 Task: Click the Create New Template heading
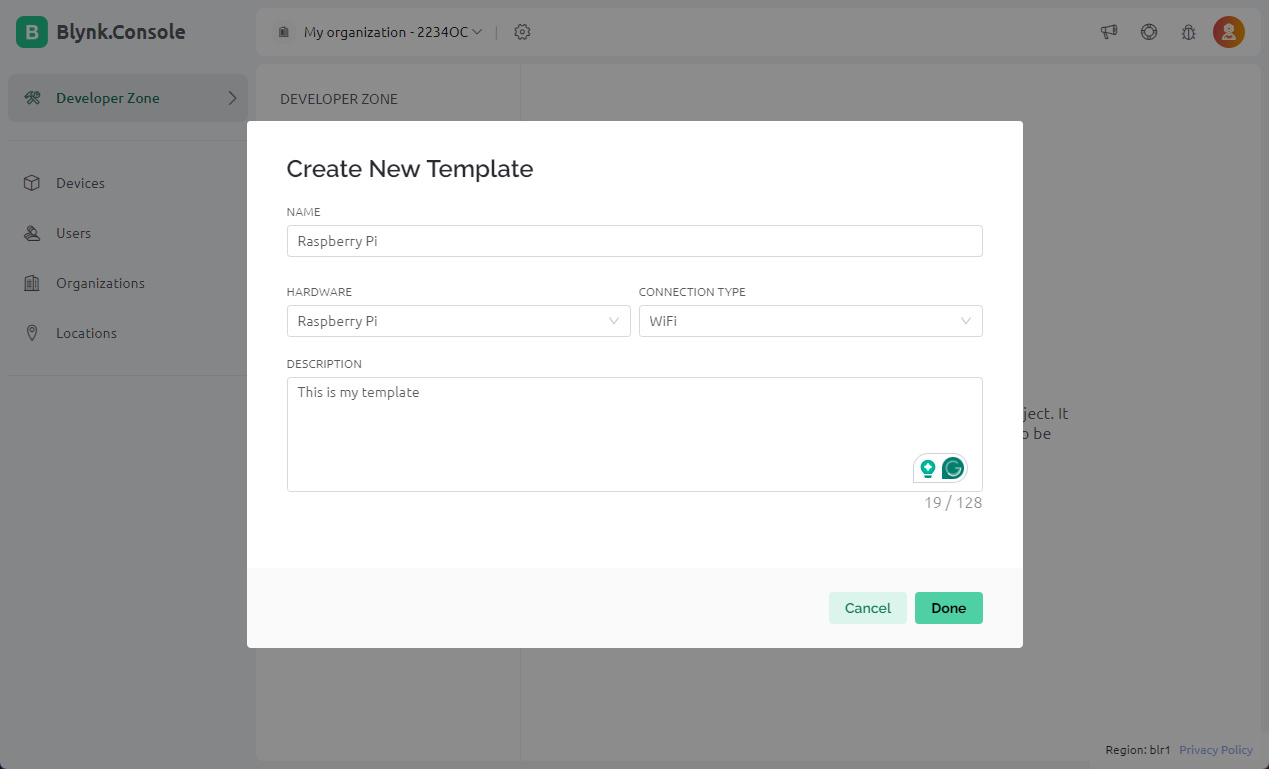click(x=410, y=169)
